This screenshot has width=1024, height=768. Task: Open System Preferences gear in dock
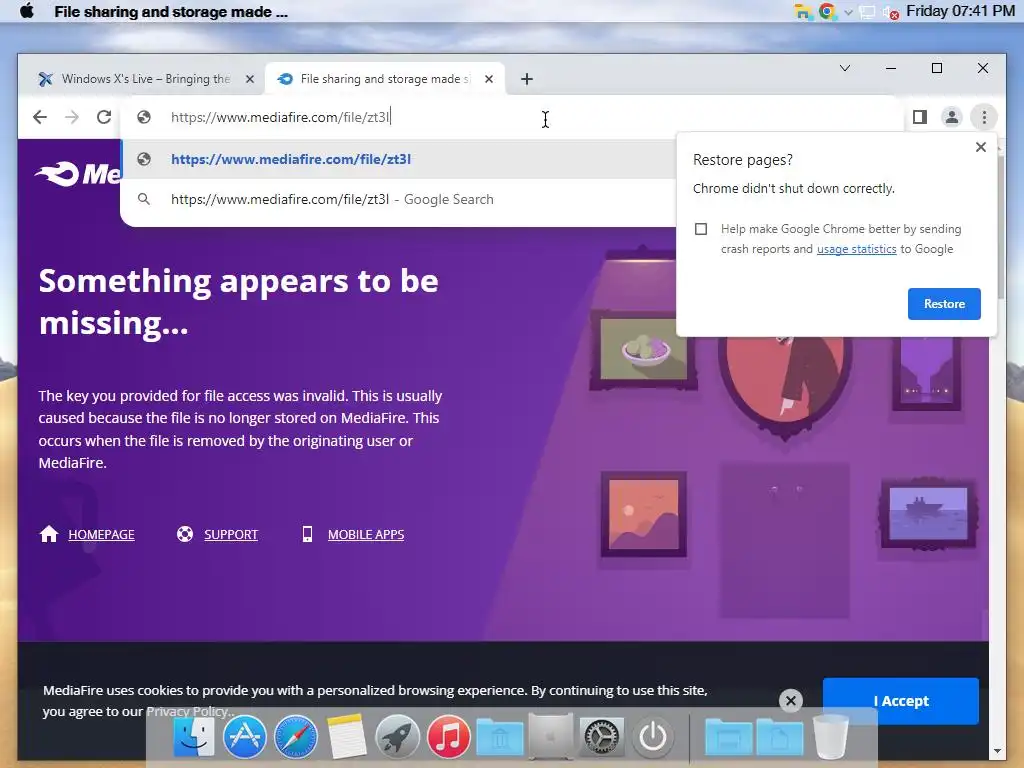pos(602,737)
